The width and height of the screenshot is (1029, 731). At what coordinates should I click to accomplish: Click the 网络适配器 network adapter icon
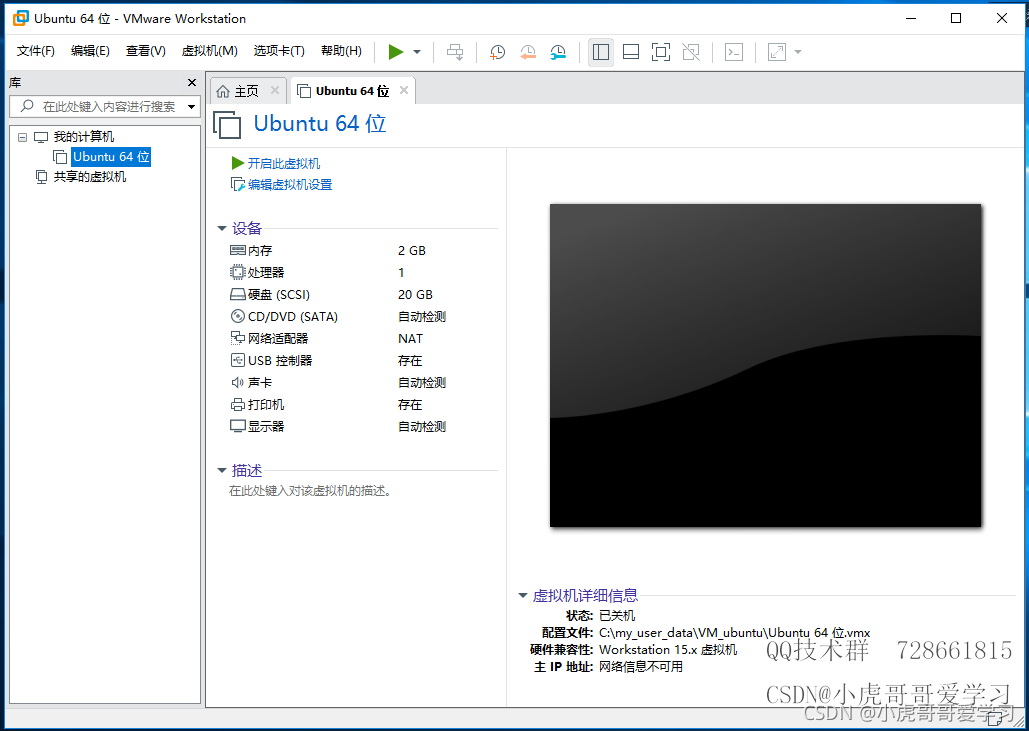[238, 339]
